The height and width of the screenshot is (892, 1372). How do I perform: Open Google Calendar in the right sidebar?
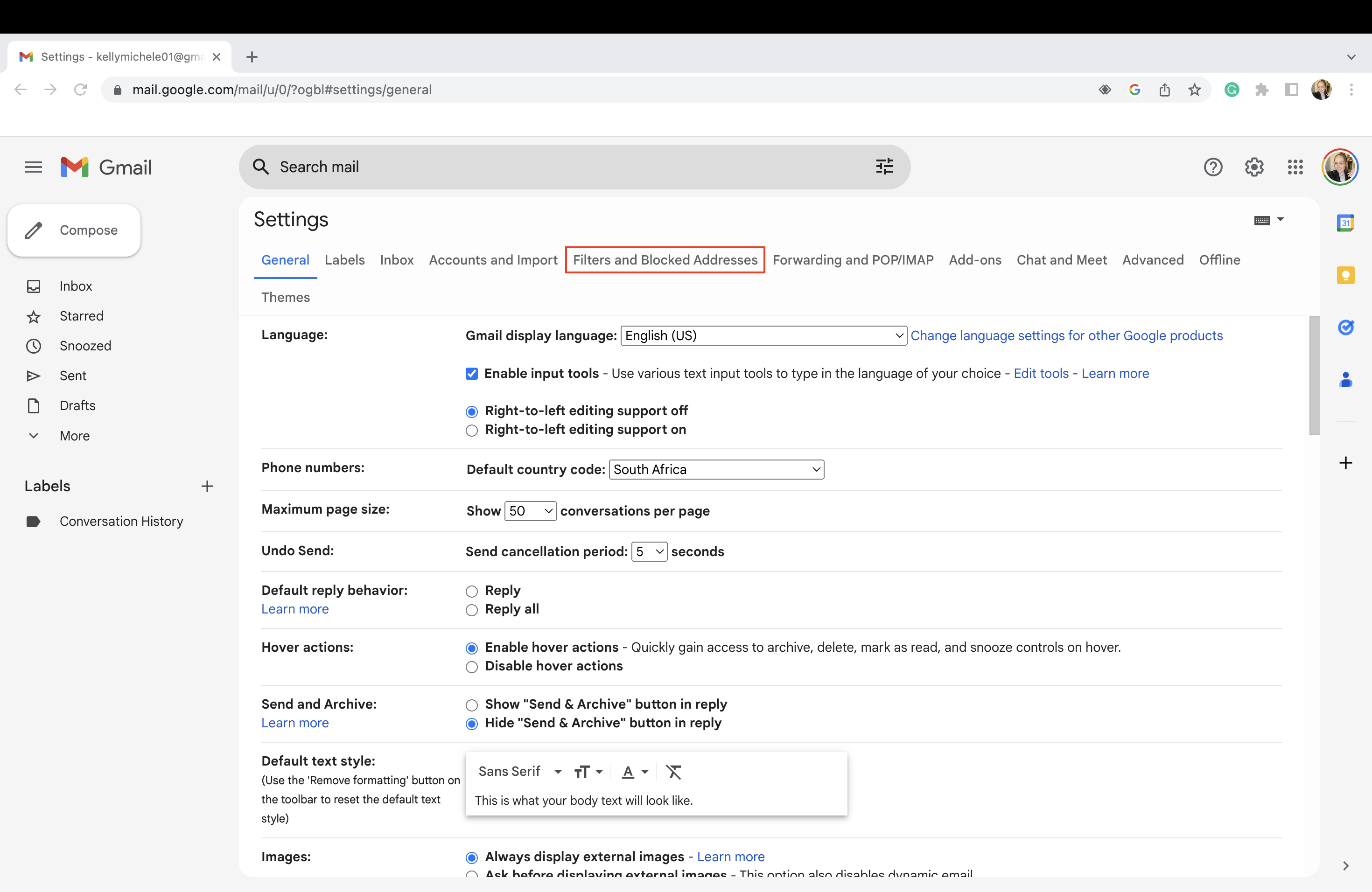1346,223
